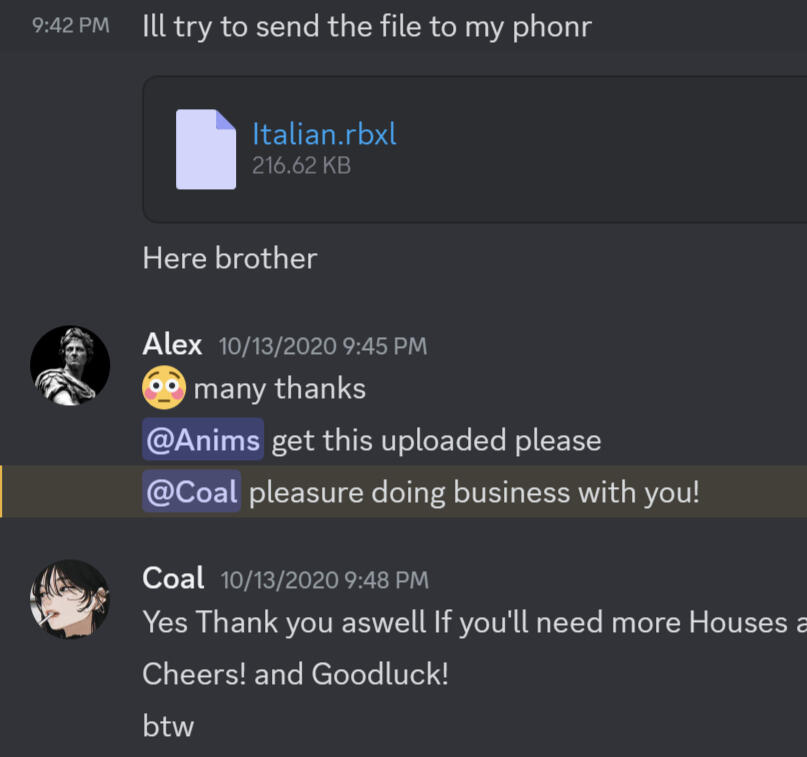
Task: Open Alex's profile avatar
Action: coord(70,365)
